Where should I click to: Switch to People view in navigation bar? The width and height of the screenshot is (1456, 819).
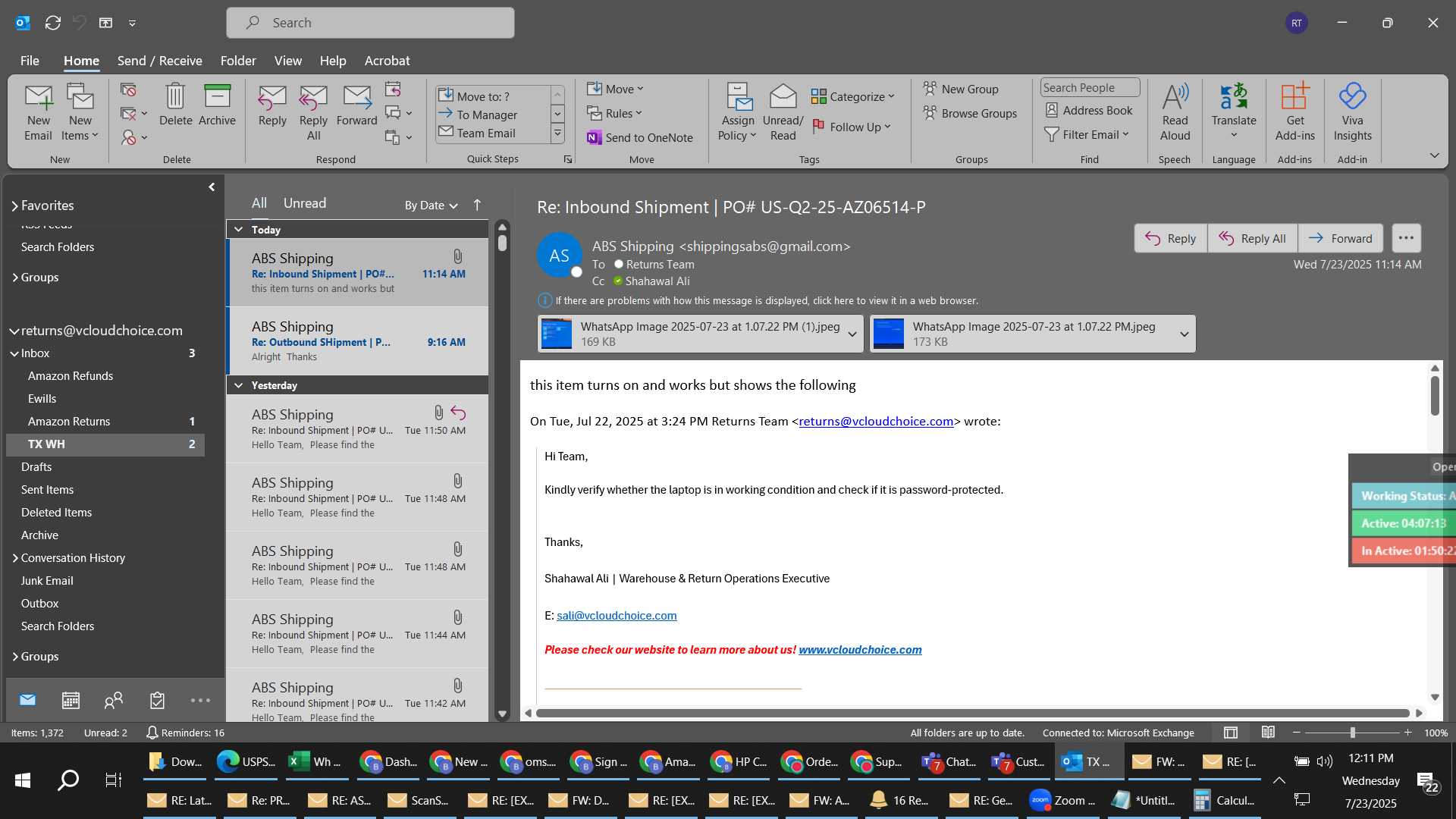tap(114, 700)
